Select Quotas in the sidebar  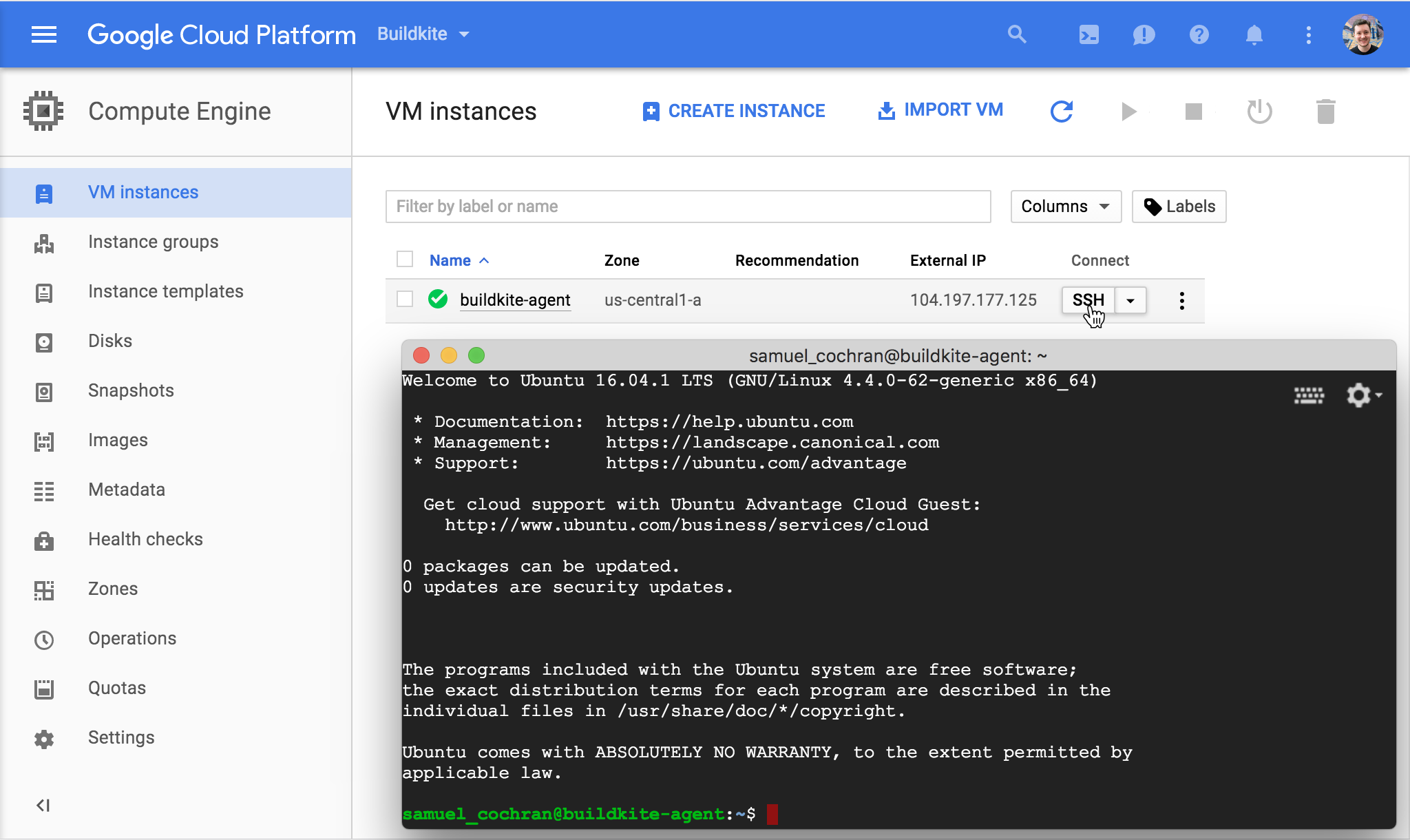click(176, 689)
